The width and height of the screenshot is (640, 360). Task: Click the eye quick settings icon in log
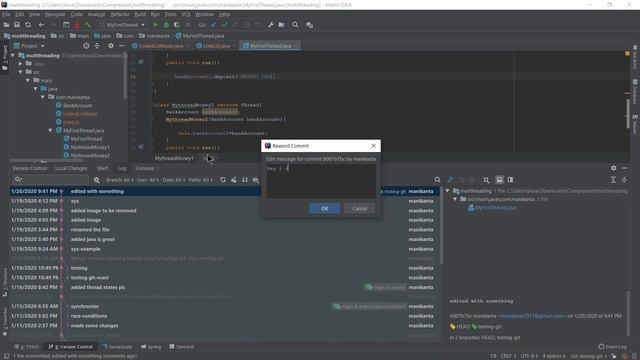tap(256, 180)
